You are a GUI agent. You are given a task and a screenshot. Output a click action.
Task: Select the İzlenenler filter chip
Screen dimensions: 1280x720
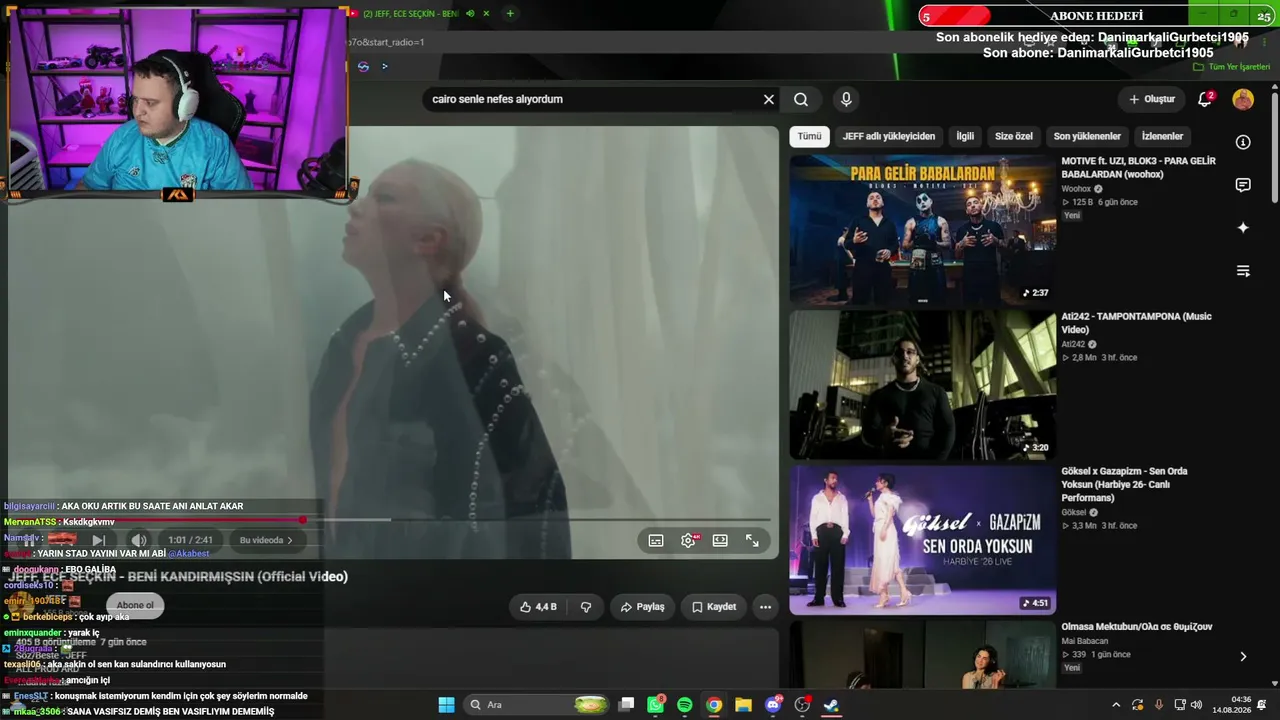pos(1162,136)
